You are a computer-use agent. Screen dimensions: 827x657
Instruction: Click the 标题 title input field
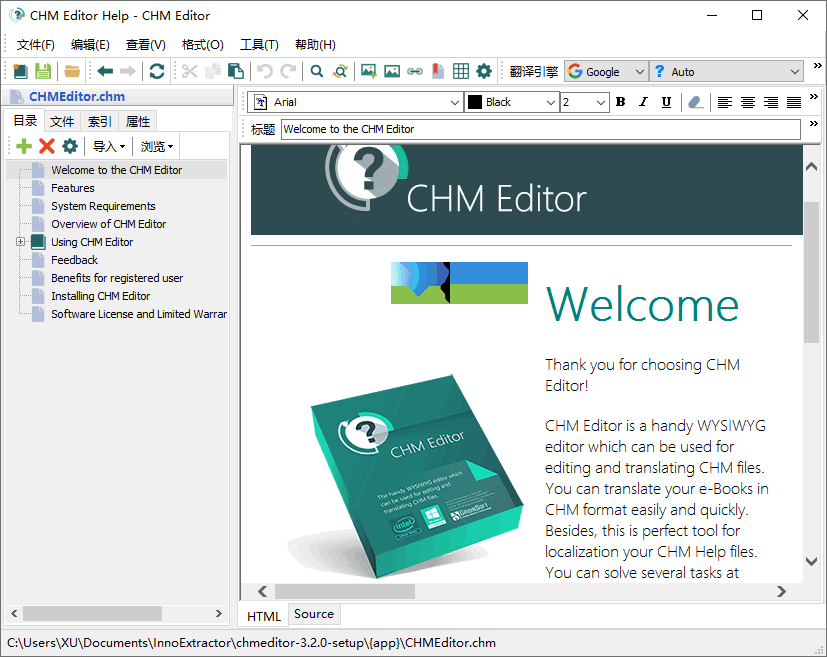[541, 129]
